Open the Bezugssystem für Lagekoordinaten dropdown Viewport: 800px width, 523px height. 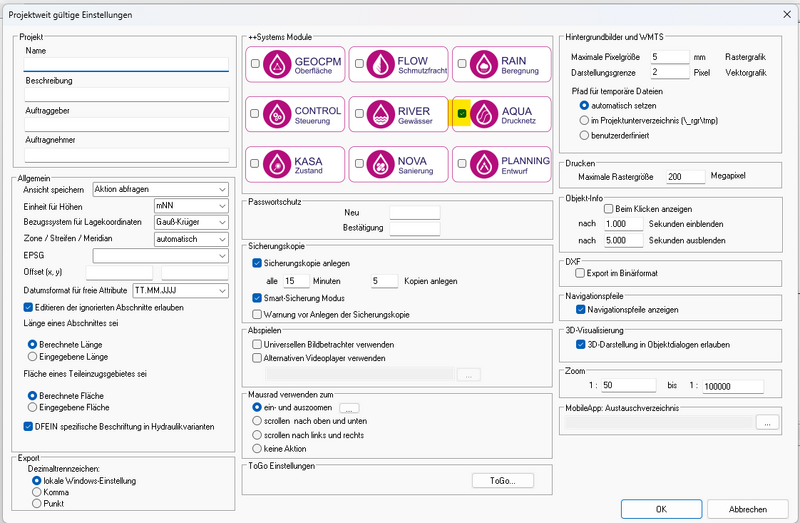pos(191,222)
